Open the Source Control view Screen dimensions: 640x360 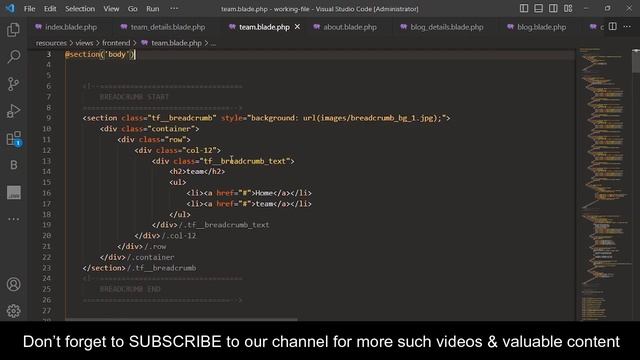13,84
